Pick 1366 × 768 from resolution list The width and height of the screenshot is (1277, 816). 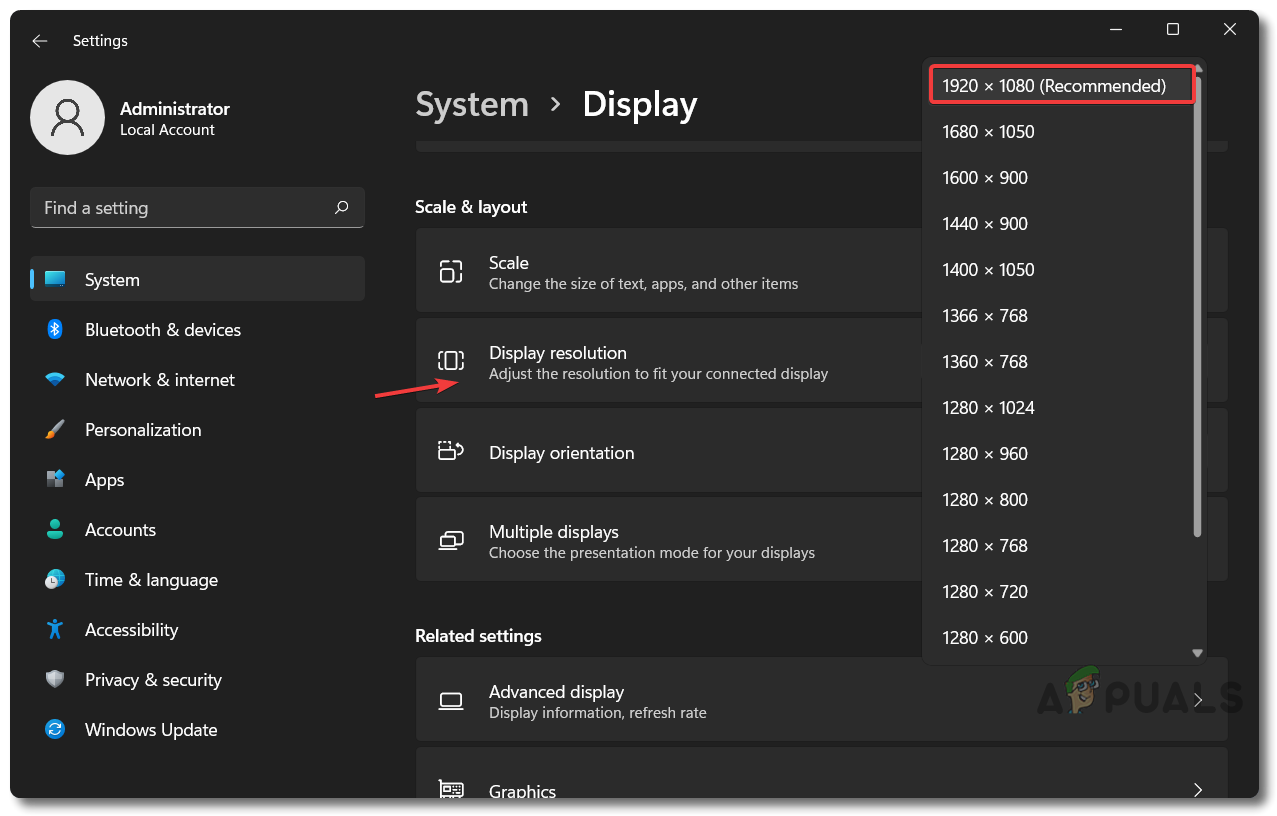tap(985, 316)
